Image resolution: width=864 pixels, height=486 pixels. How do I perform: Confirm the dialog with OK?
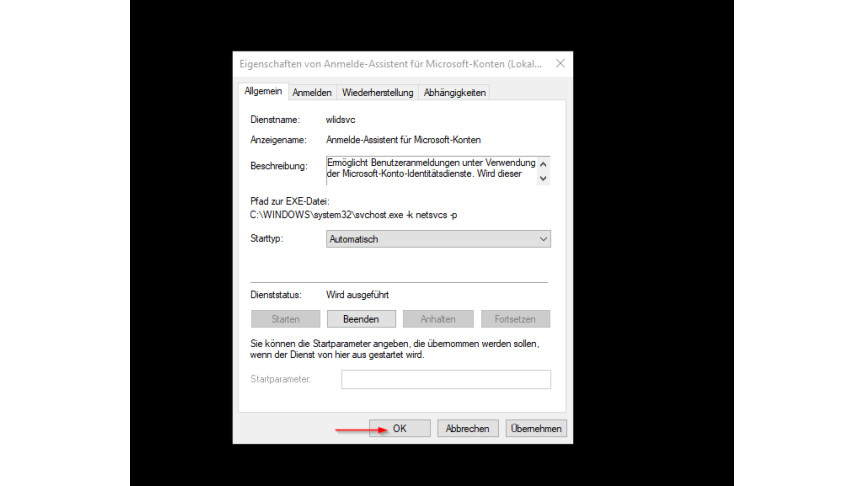point(399,428)
